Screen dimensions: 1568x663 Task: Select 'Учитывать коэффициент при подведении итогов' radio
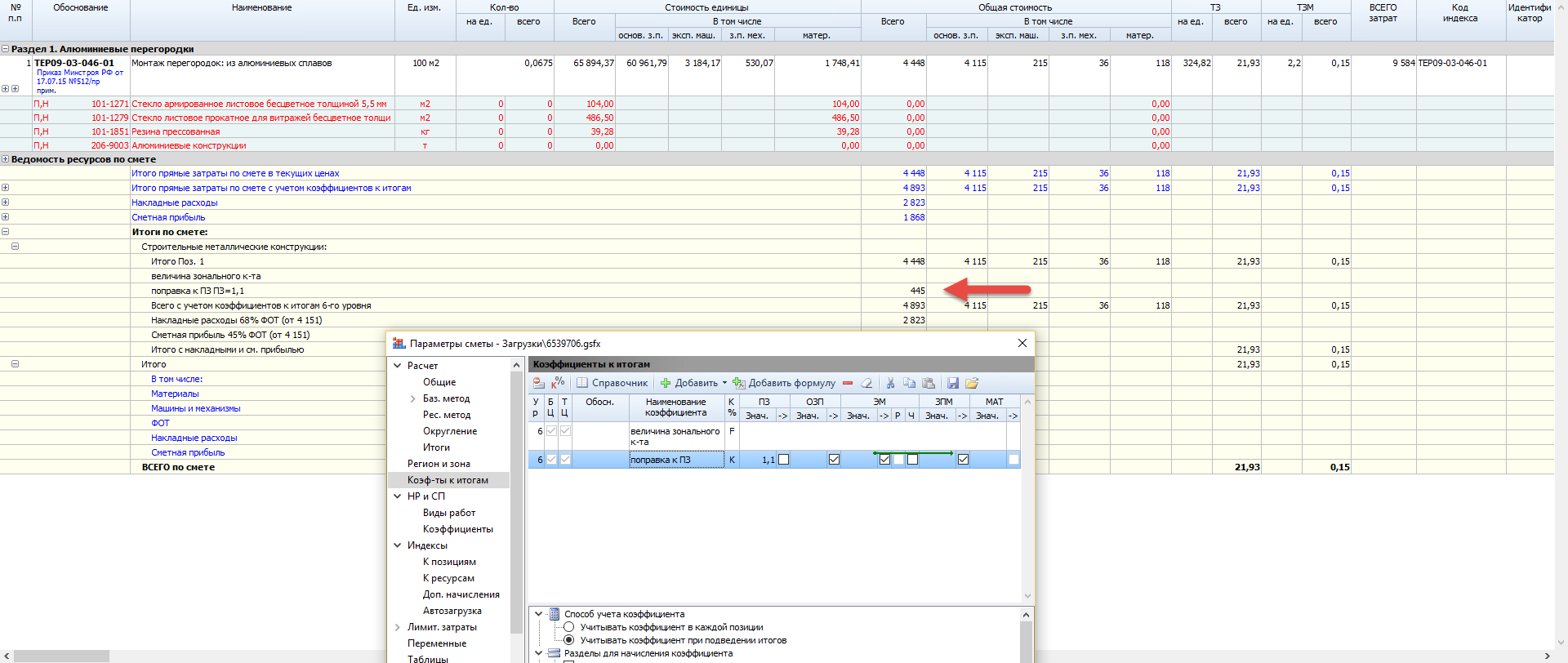569,640
